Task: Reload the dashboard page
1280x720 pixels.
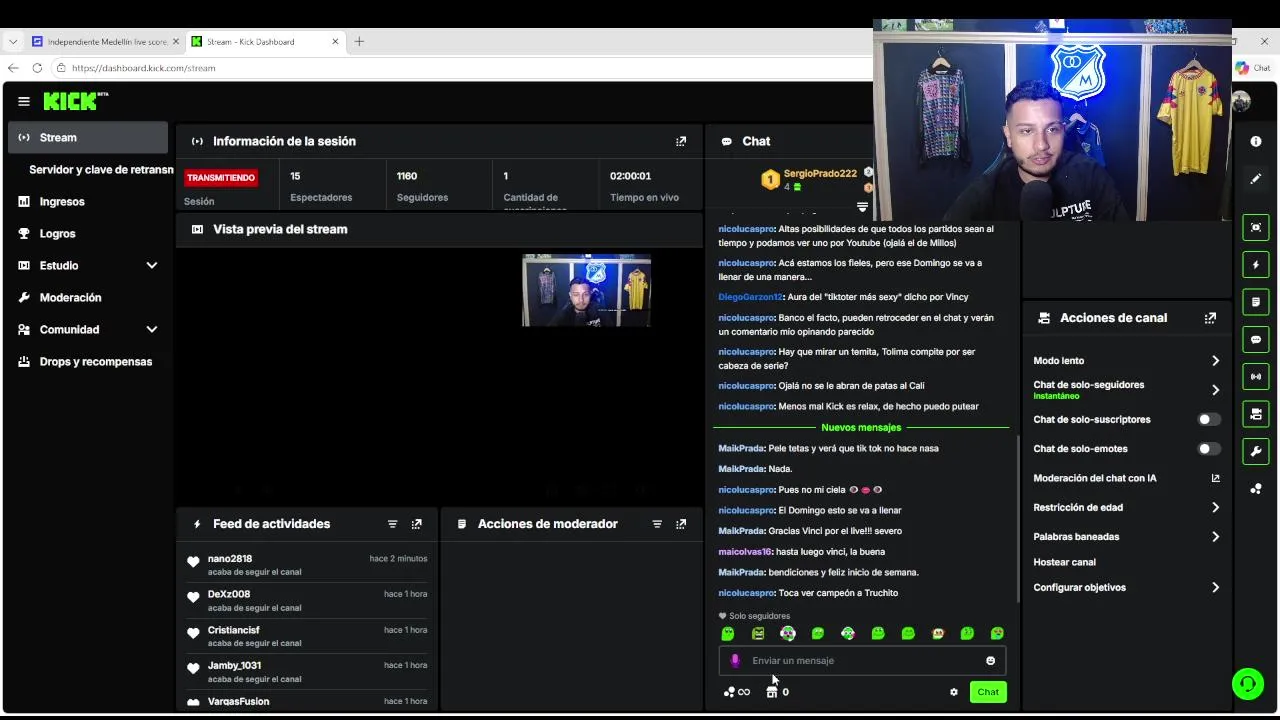Action: coord(37,68)
